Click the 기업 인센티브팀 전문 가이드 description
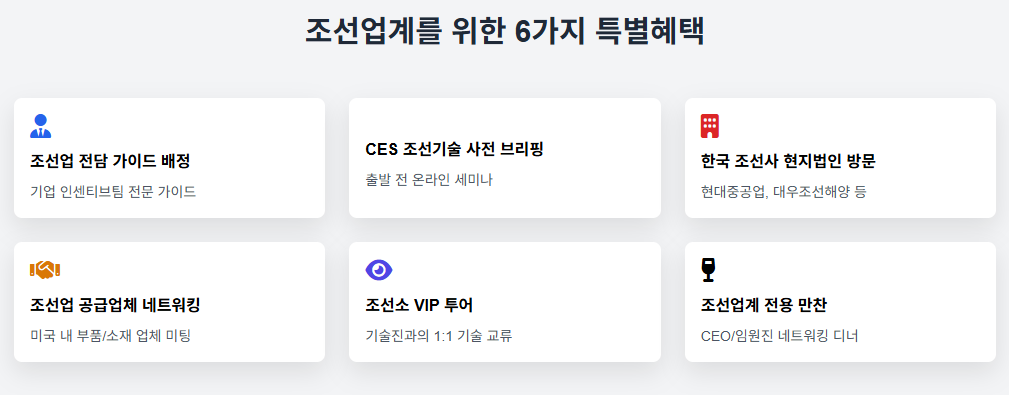 [x=113, y=192]
